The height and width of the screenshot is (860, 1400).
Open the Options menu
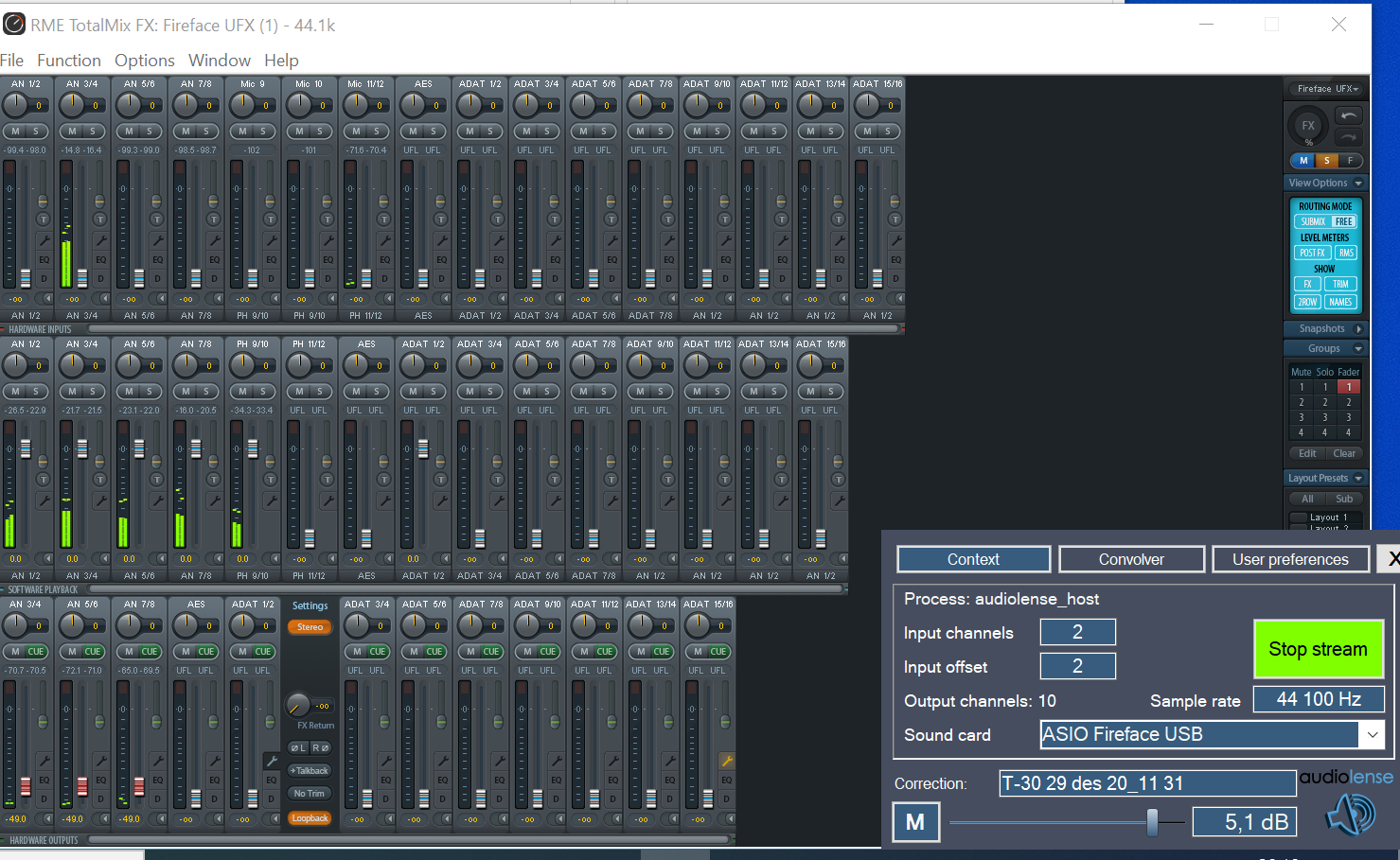[145, 61]
